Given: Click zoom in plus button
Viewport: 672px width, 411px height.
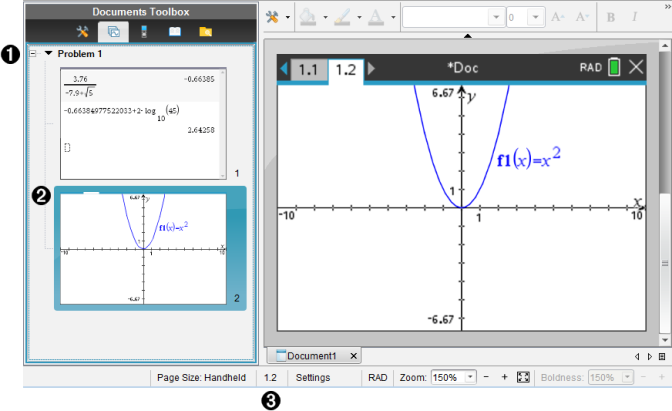Looking at the screenshot, I should [x=505, y=378].
